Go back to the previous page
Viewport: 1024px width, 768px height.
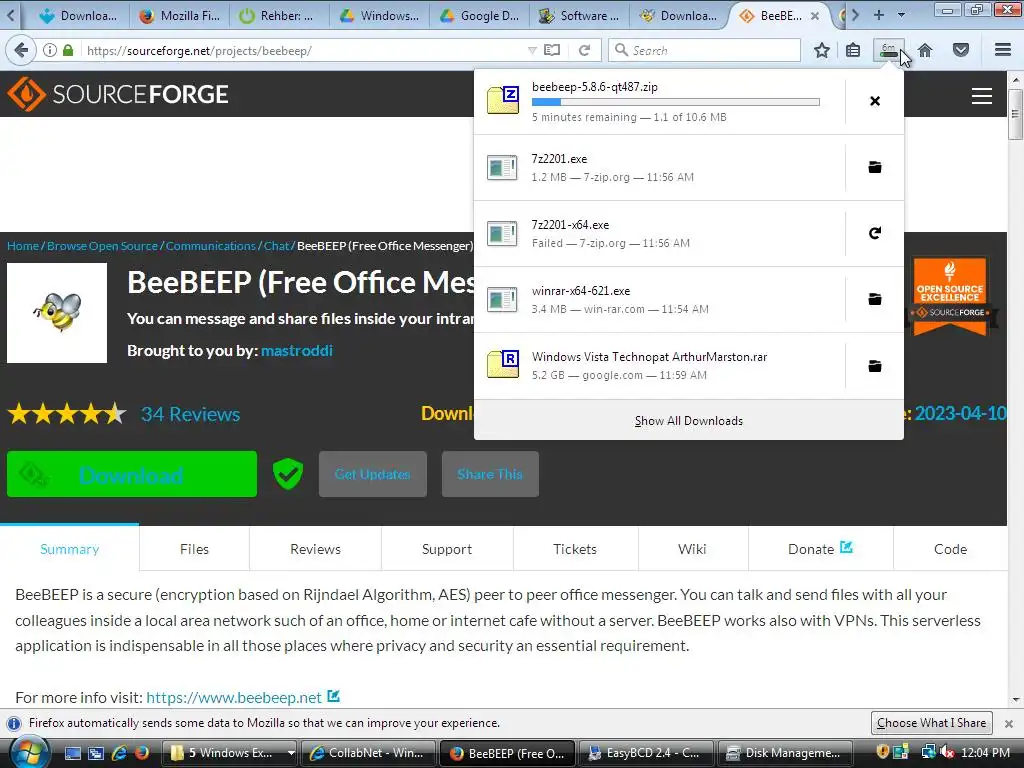[21, 50]
